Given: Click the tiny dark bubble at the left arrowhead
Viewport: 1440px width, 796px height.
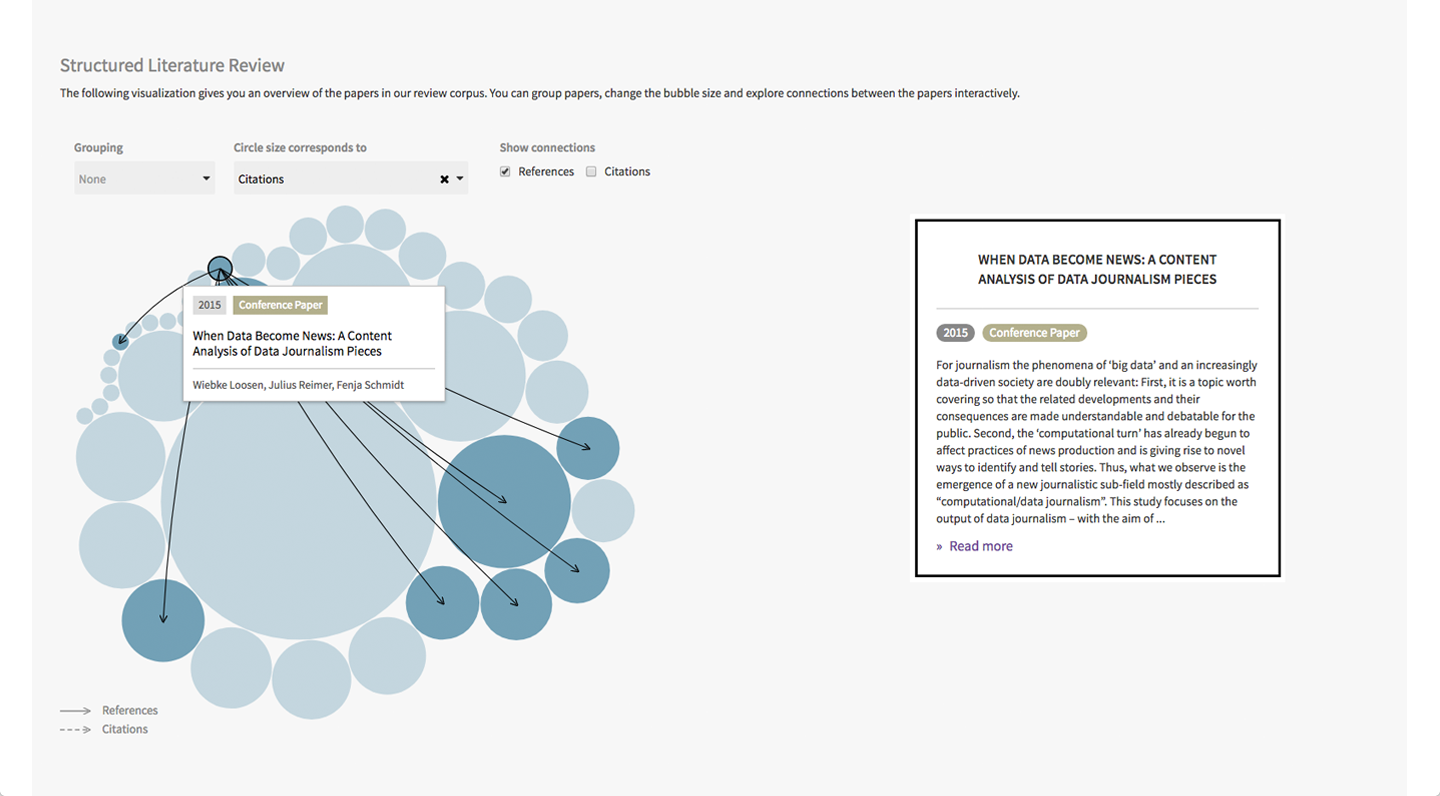Looking at the screenshot, I should tap(120, 342).
